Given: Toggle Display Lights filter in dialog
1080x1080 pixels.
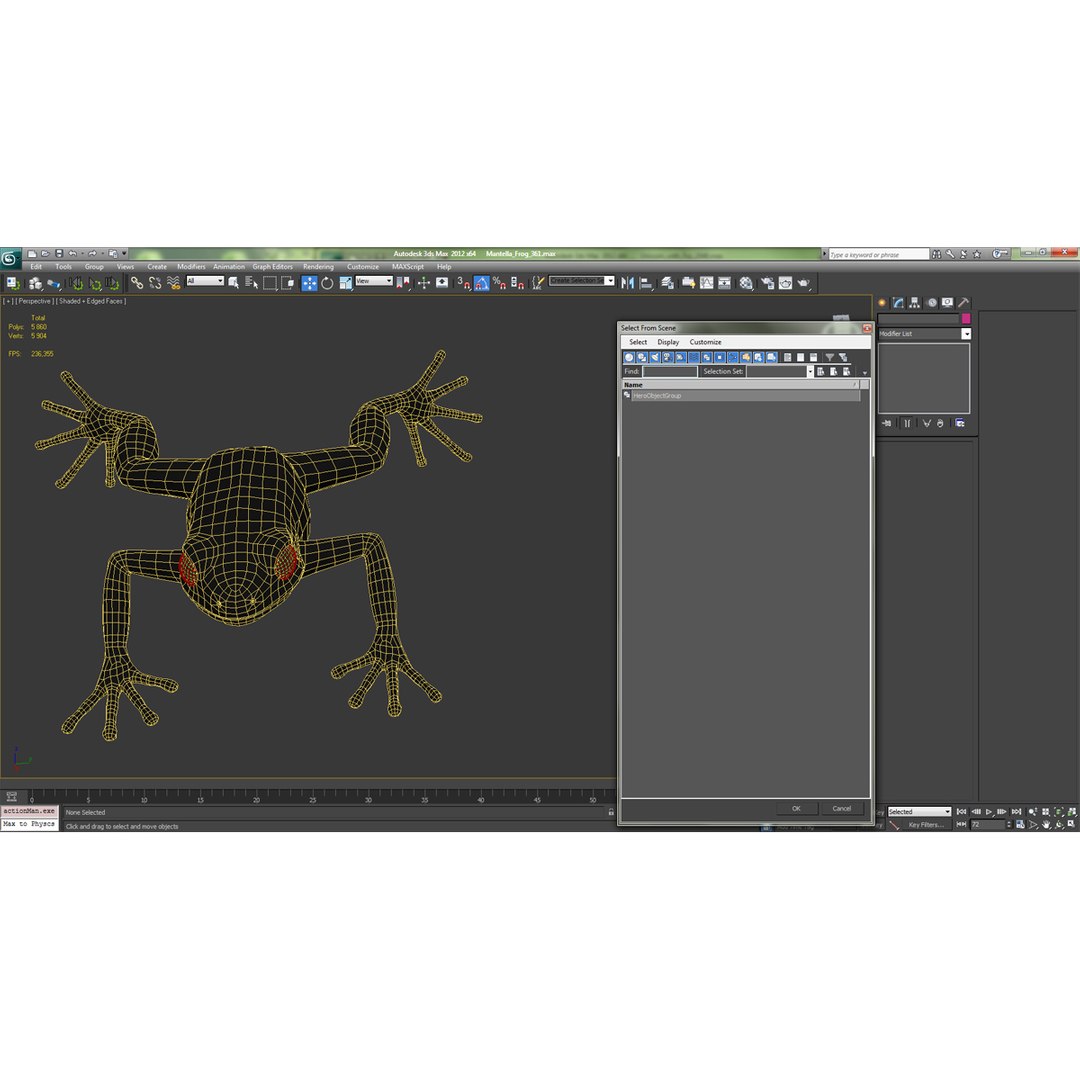Looking at the screenshot, I should point(655,357).
